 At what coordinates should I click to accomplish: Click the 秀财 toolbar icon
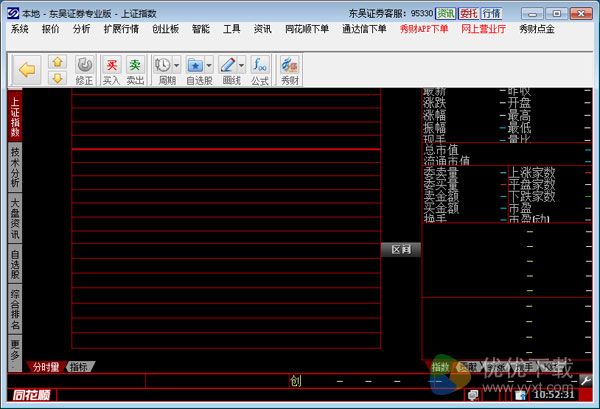(x=290, y=65)
